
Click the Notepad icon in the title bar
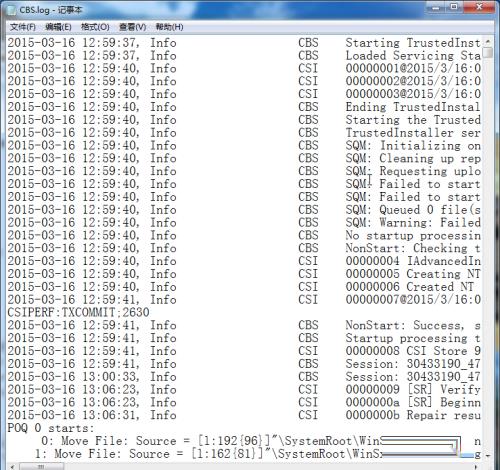[x=12, y=10]
